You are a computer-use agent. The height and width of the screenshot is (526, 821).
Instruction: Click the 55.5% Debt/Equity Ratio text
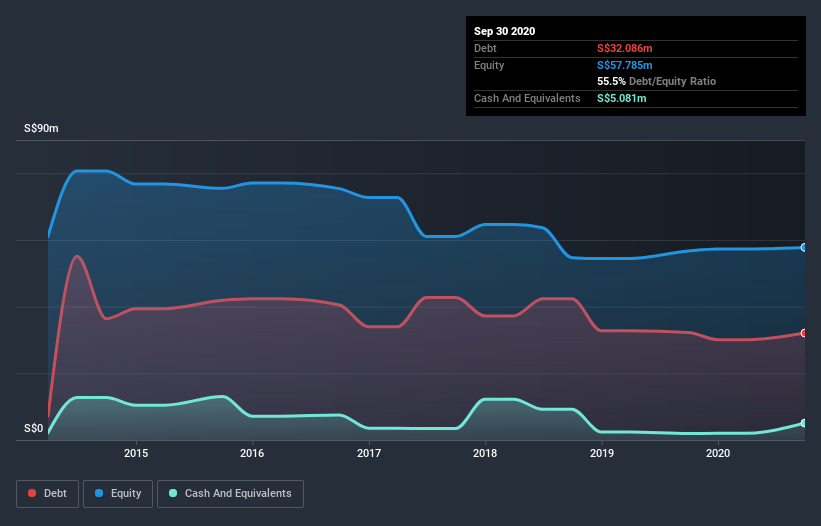657,81
